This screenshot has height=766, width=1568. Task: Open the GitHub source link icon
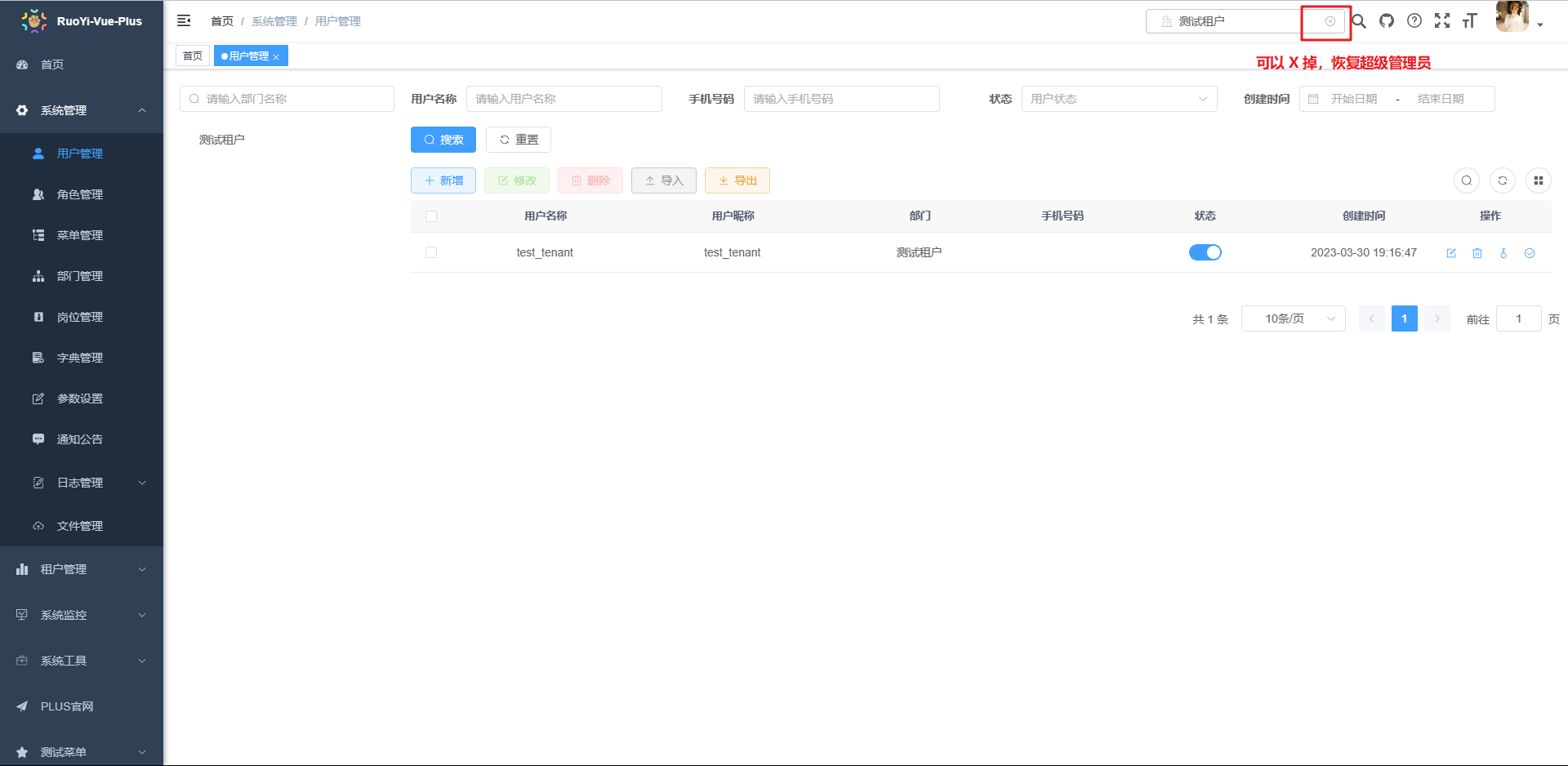1387,21
